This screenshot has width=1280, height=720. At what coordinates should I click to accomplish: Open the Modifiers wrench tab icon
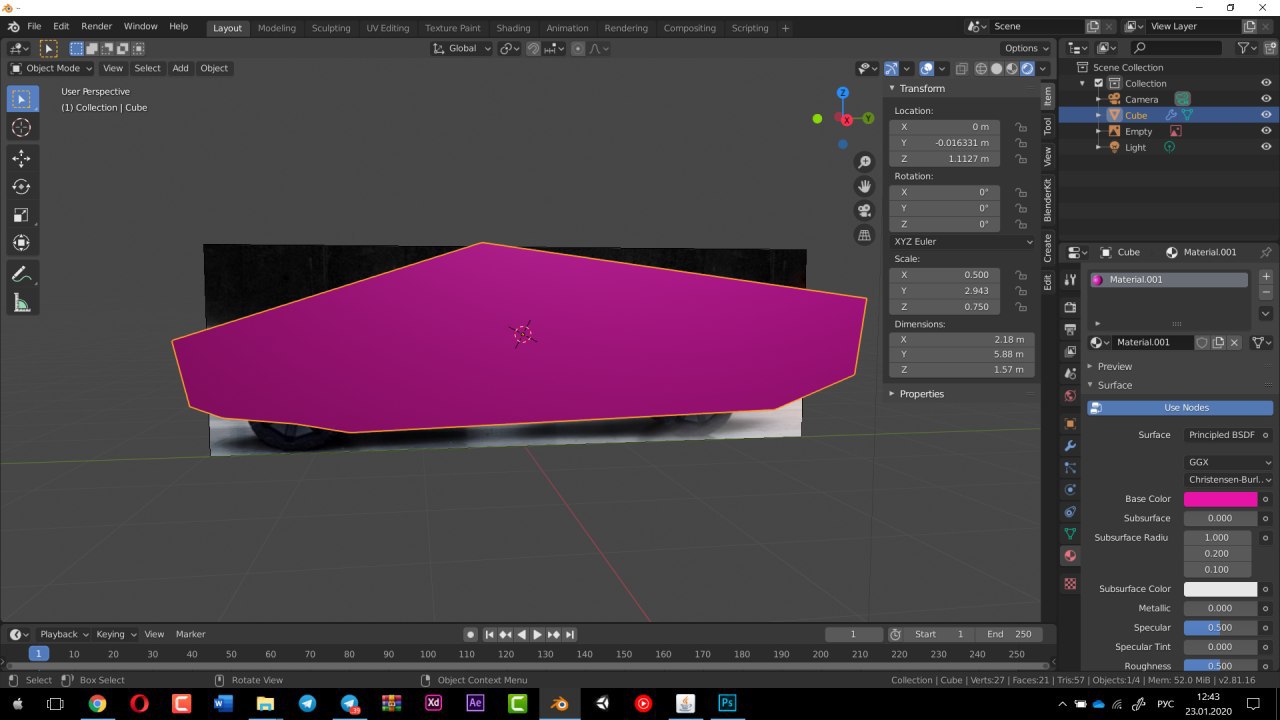(x=1070, y=446)
